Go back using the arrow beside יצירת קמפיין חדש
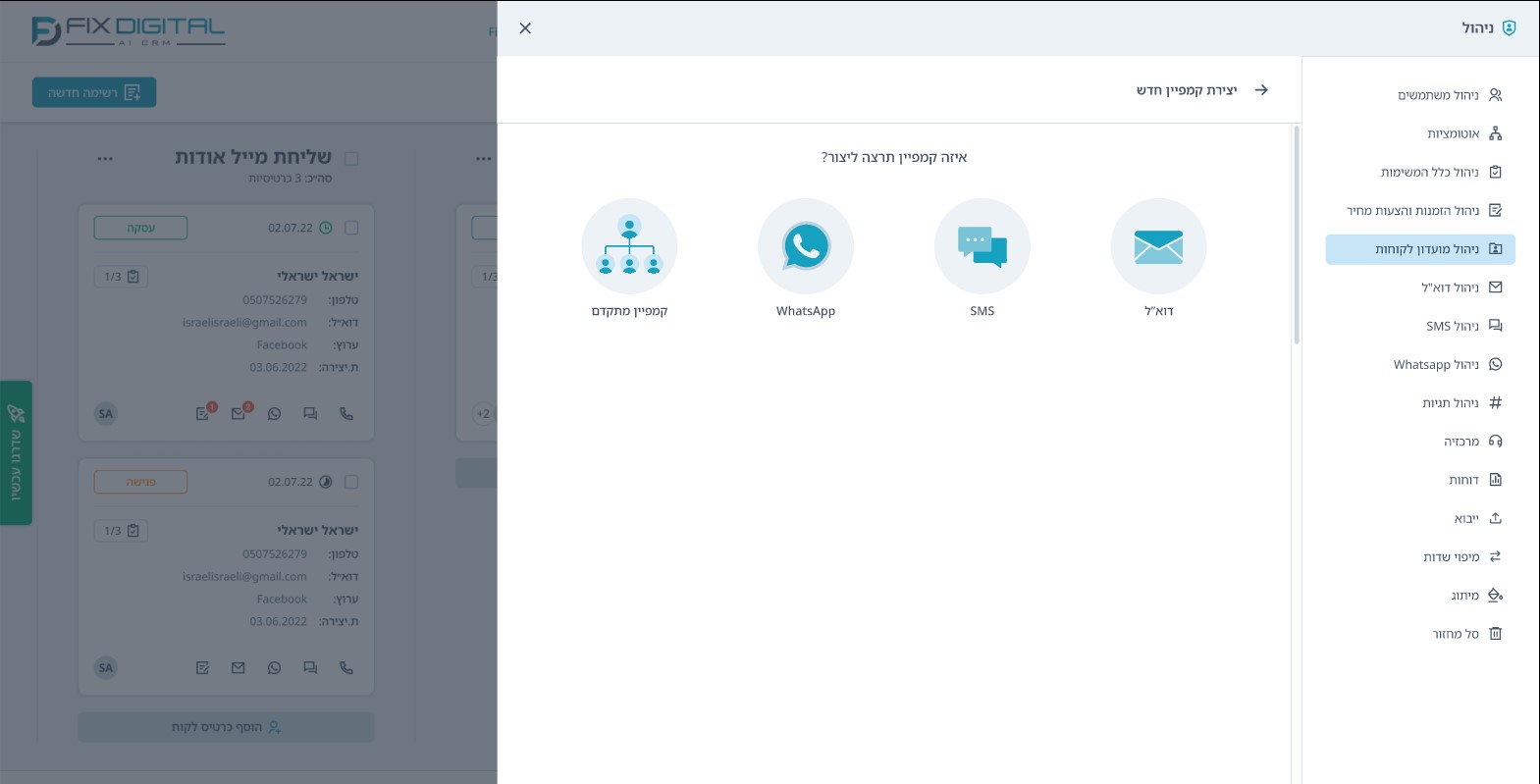 point(1261,90)
